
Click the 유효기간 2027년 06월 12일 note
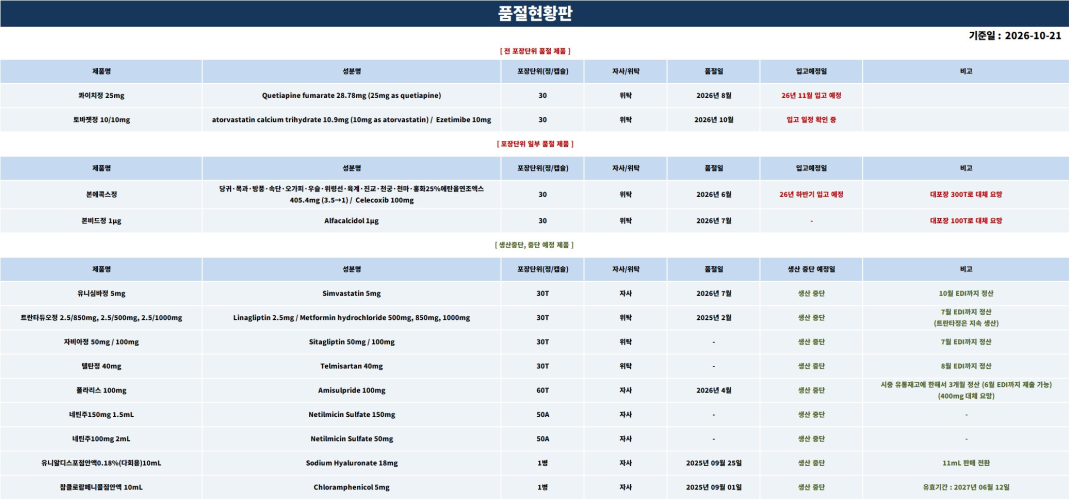[966, 488]
